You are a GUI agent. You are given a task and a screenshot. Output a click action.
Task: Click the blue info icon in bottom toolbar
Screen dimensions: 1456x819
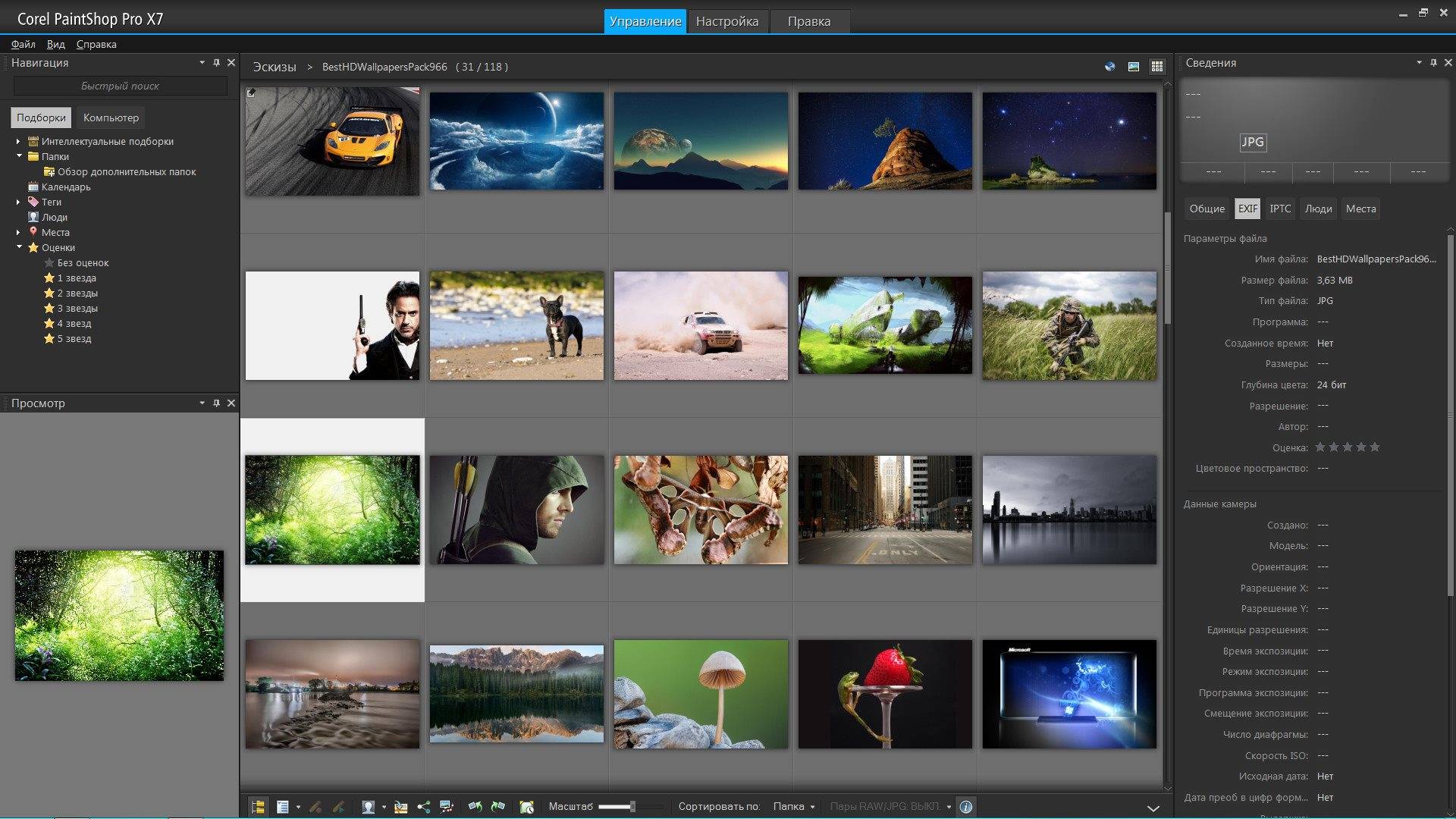click(965, 807)
